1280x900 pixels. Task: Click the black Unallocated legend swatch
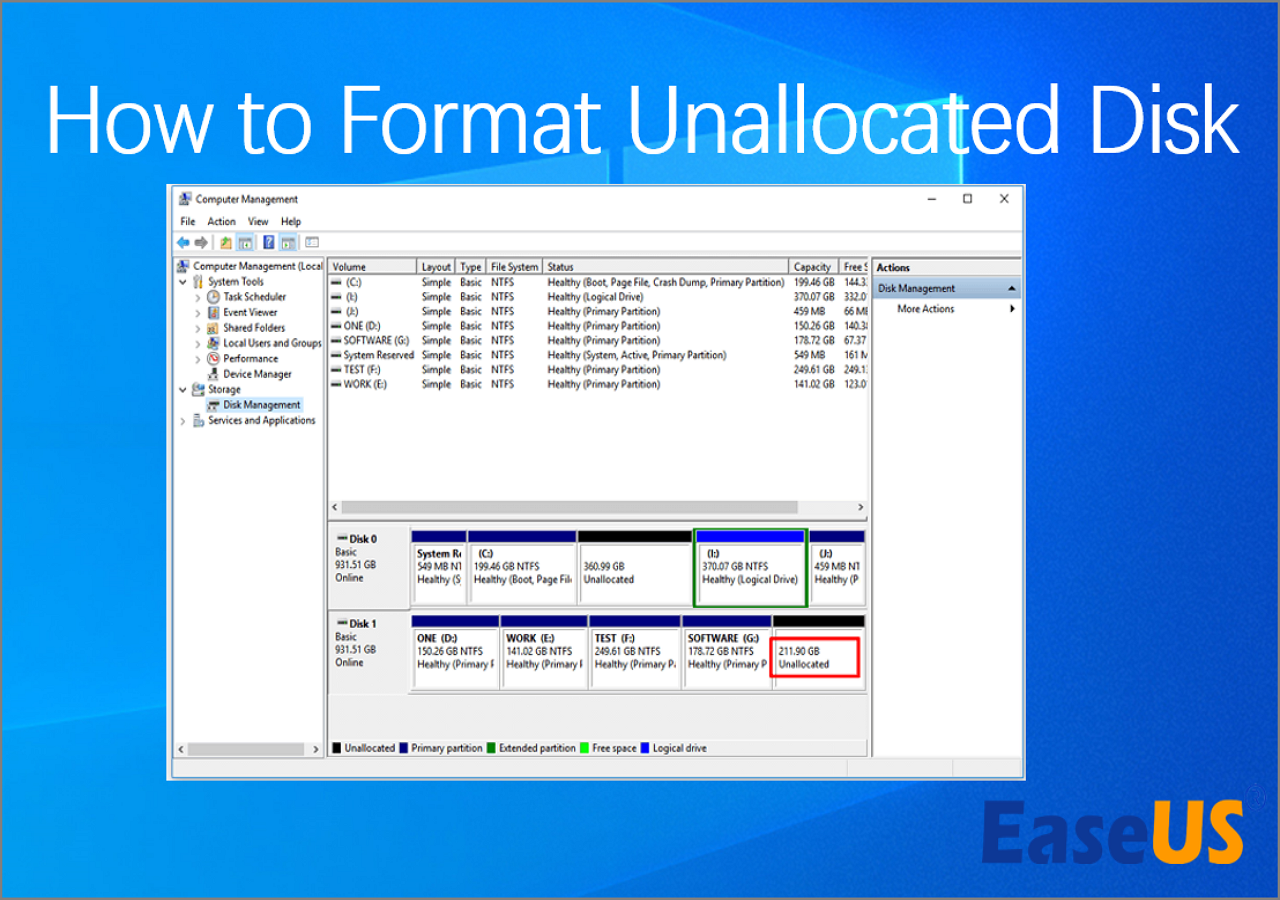click(x=337, y=748)
